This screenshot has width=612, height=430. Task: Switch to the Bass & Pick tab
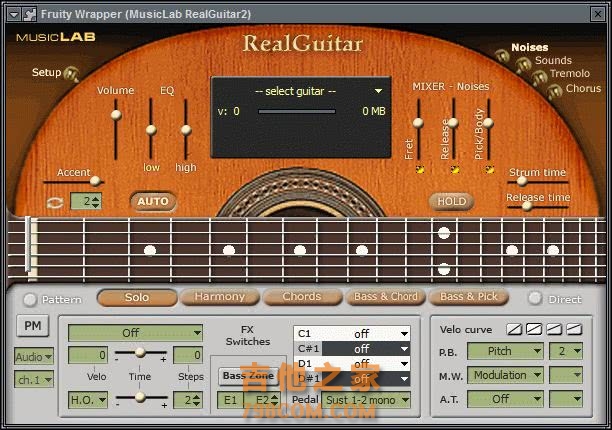click(469, 297)
